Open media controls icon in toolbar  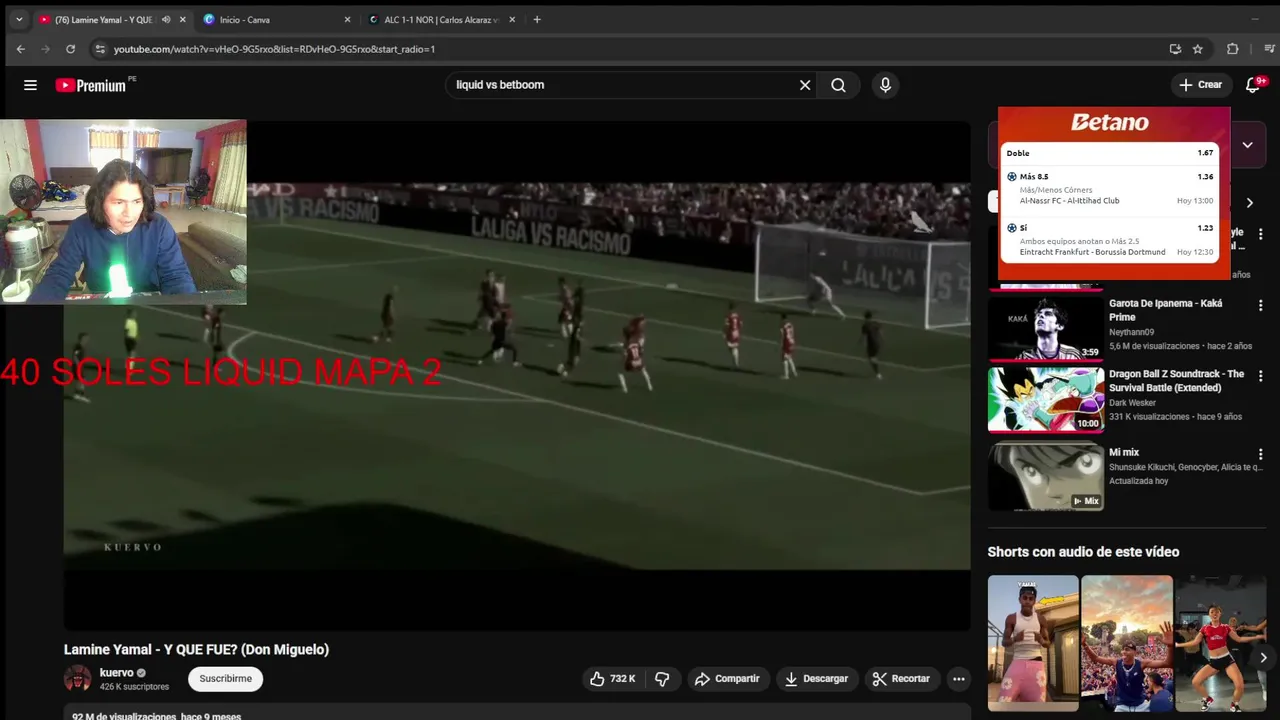1271,48
